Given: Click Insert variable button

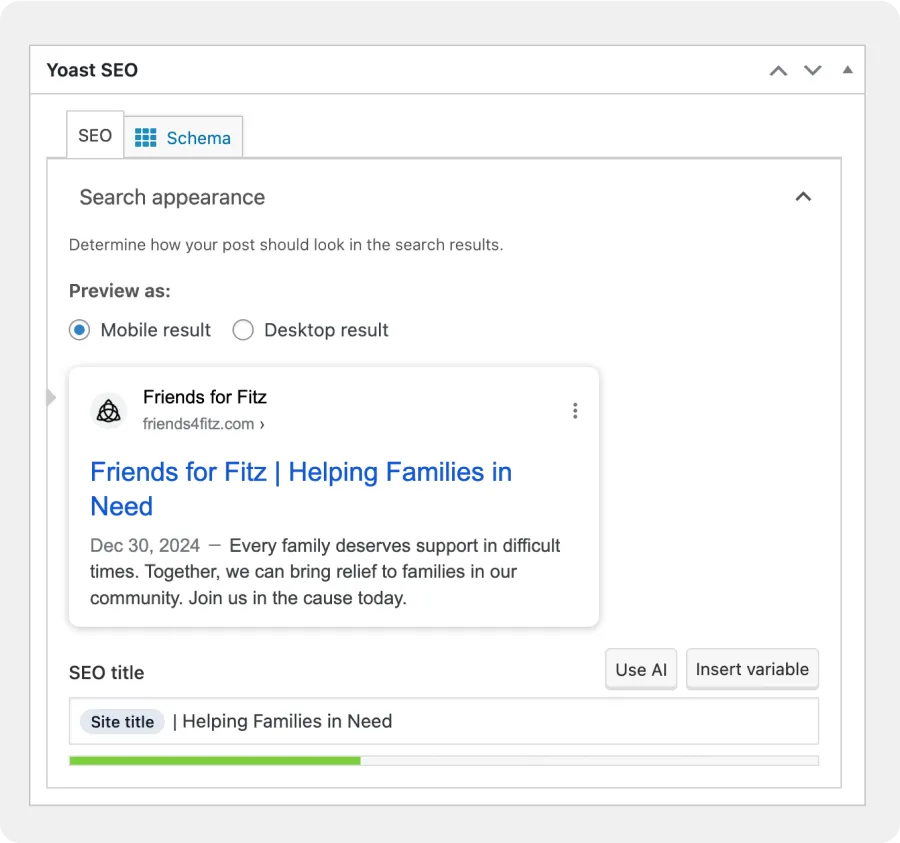Looking at the screenshot, I should click(x=752, y=669).
